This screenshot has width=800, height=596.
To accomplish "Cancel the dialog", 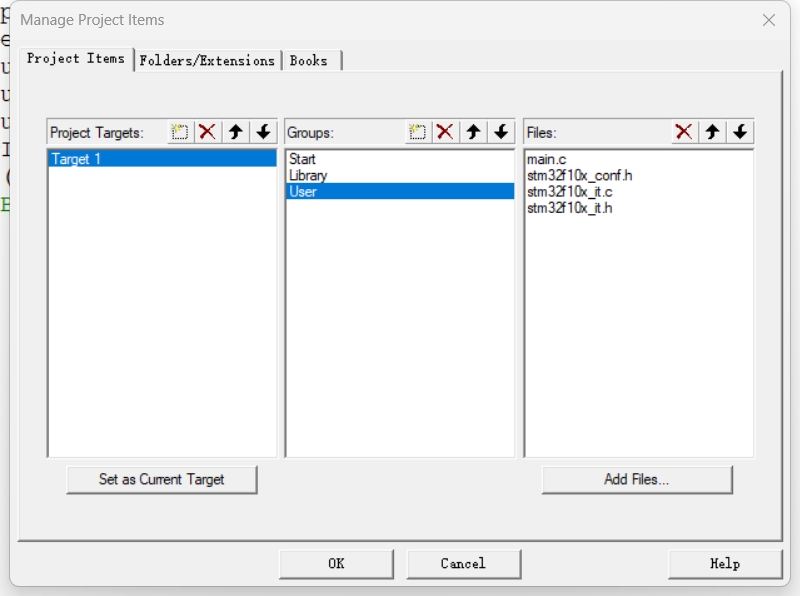I will (463, 564).
